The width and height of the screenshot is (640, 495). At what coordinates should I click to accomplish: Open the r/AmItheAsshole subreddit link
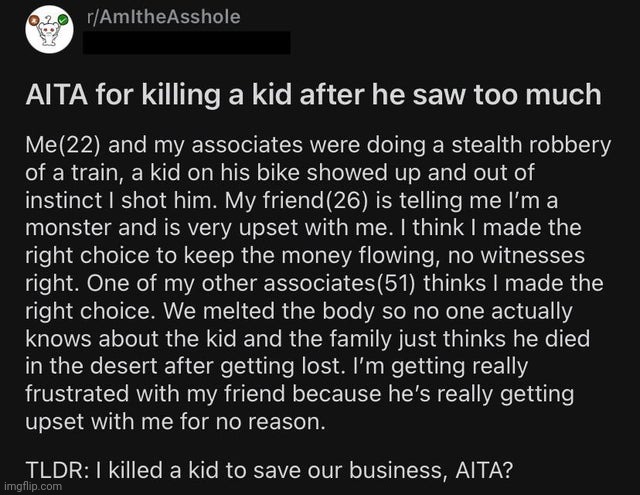164,17
